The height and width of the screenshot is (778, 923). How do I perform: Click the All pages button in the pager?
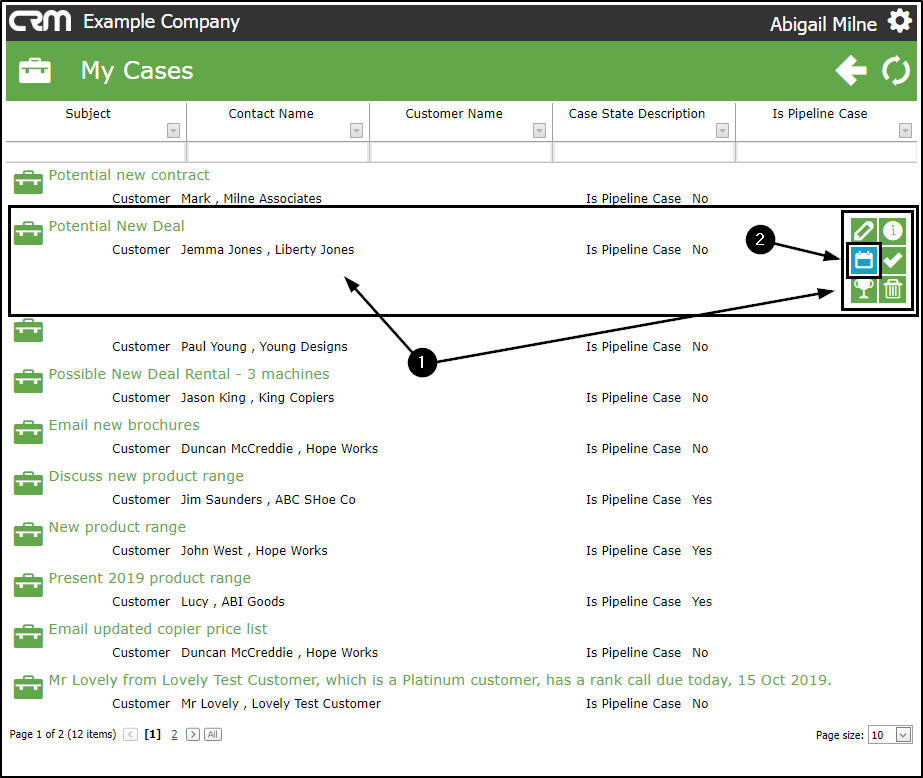212,734
